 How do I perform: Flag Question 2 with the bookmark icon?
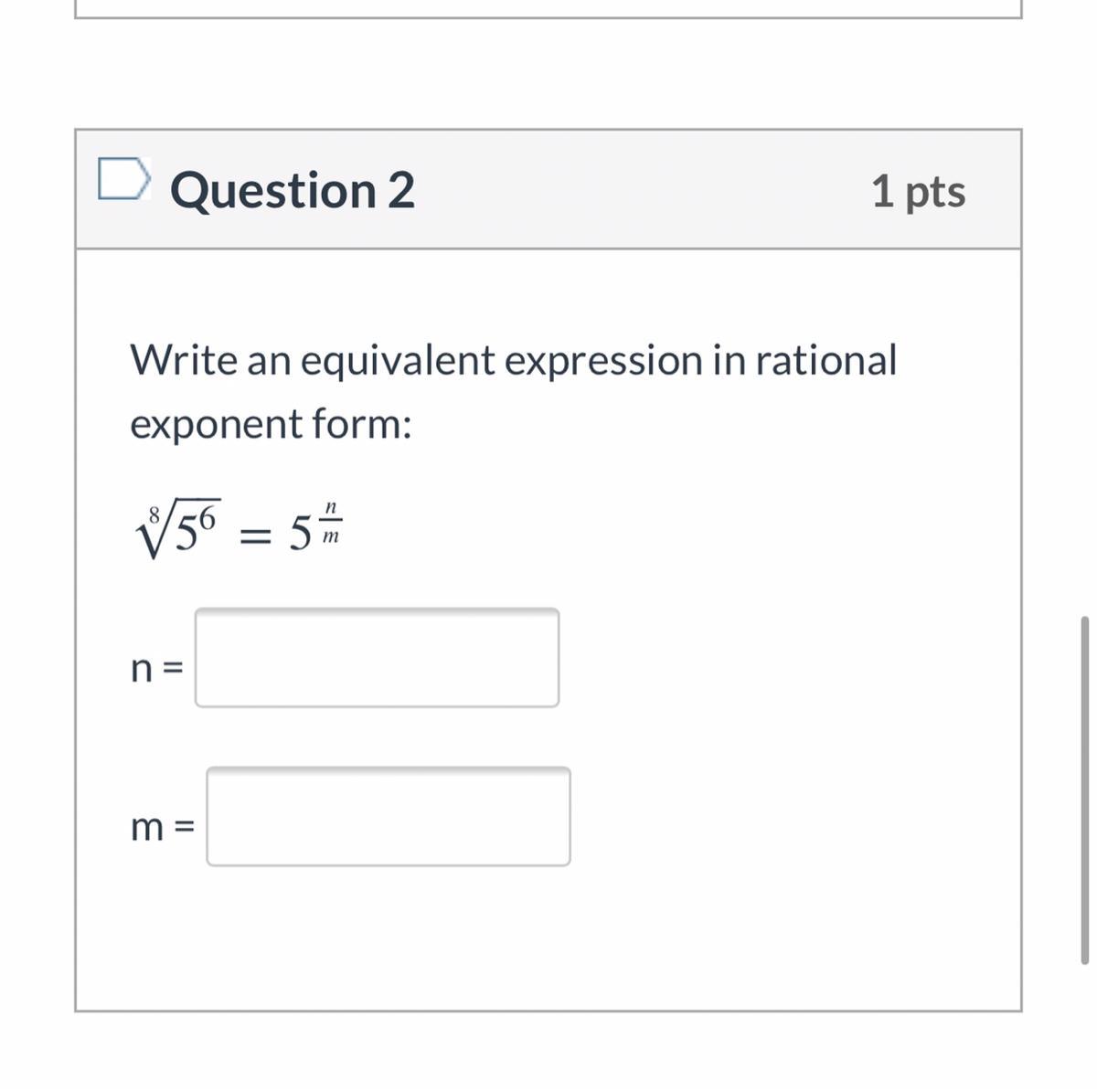122,178
